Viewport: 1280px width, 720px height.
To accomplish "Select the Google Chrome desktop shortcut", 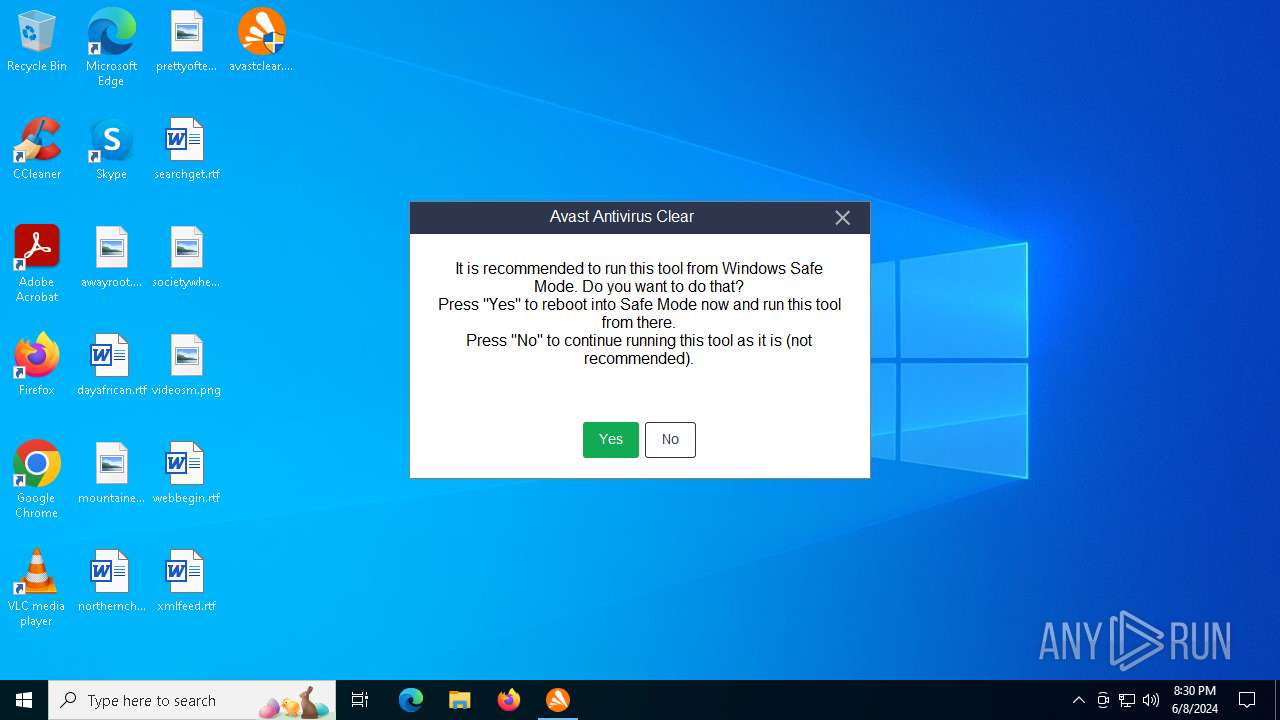I will 37,479.
